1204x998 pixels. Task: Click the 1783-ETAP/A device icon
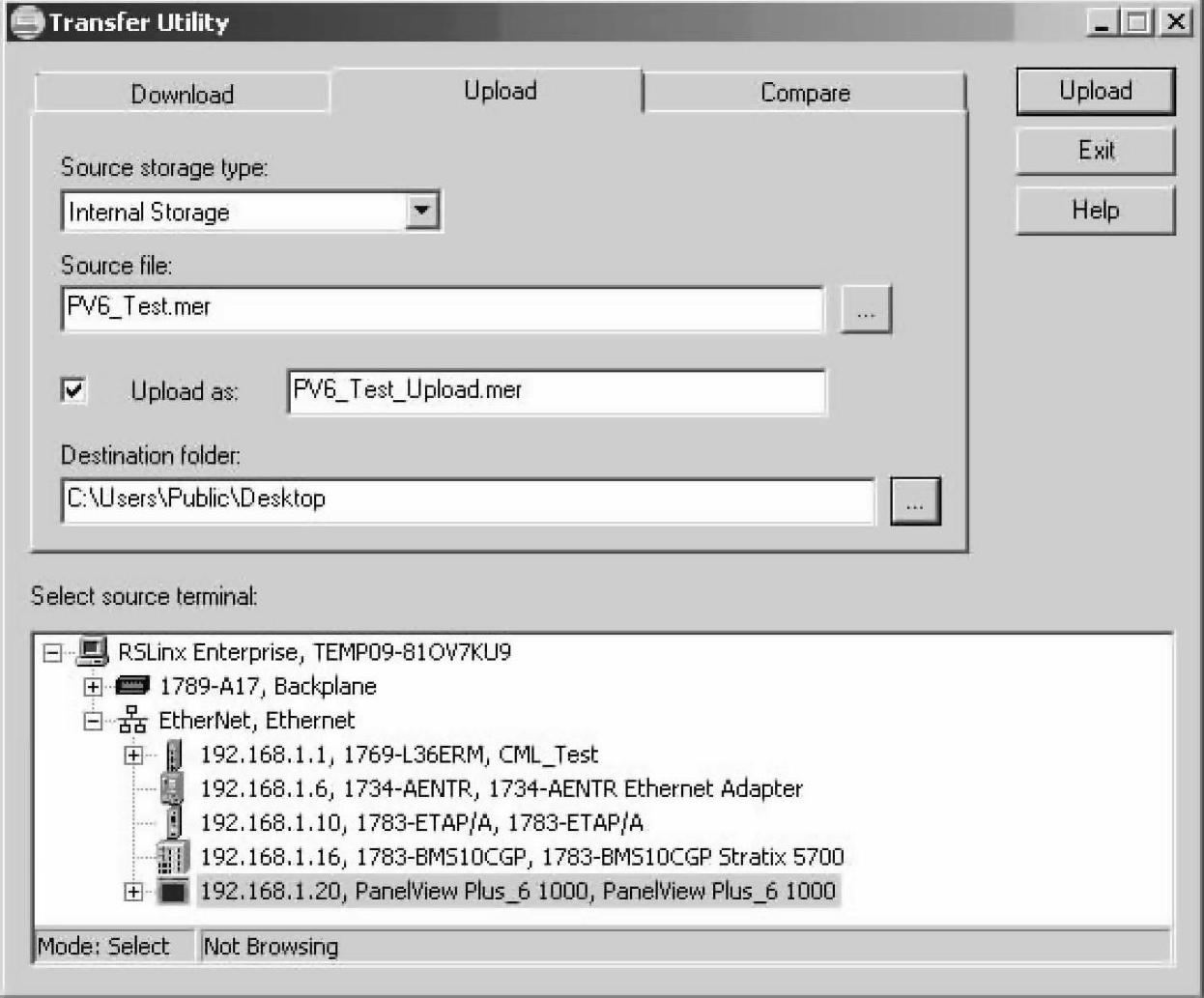174,822
